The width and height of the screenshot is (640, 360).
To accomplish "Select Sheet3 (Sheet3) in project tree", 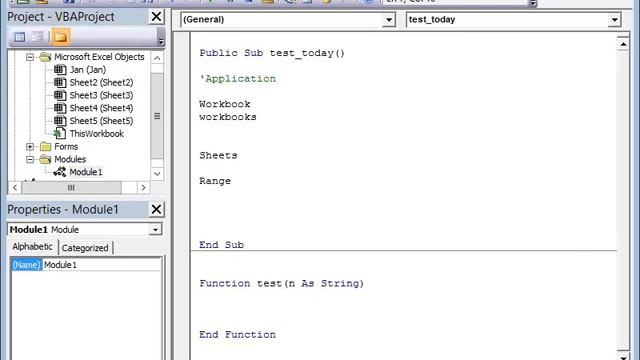I will (x=101, y=95).
